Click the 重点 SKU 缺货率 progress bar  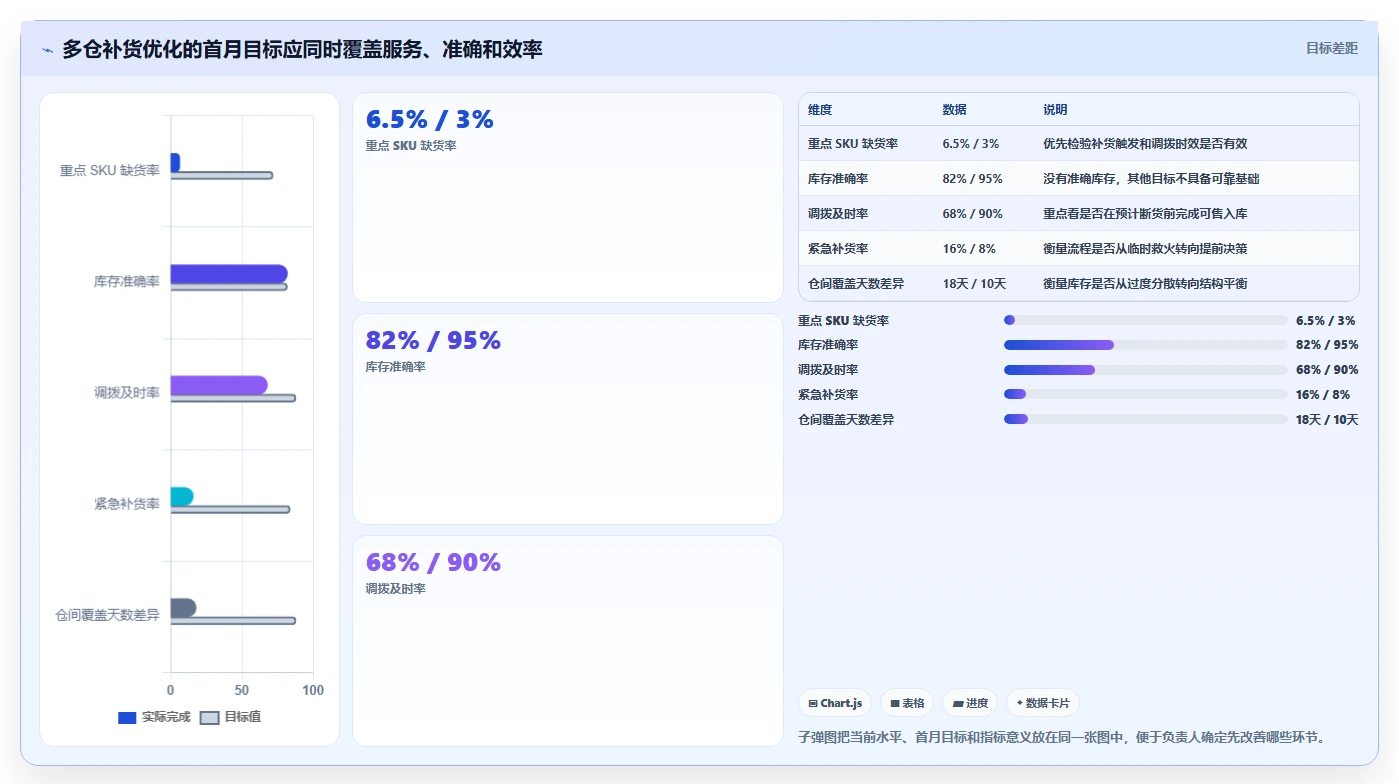(1145, 320)
